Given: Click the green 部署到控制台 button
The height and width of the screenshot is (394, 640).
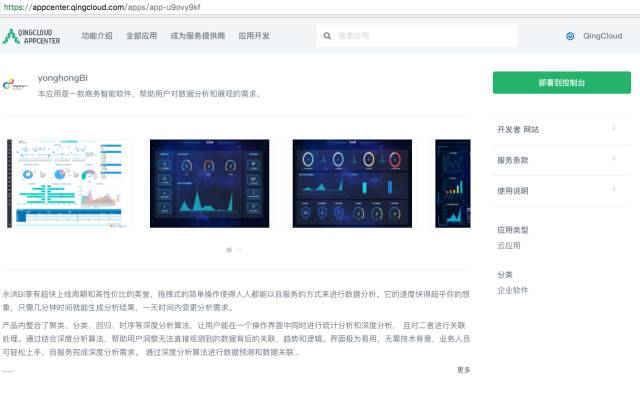Looking at the screenshot, I should pos(562,82).
